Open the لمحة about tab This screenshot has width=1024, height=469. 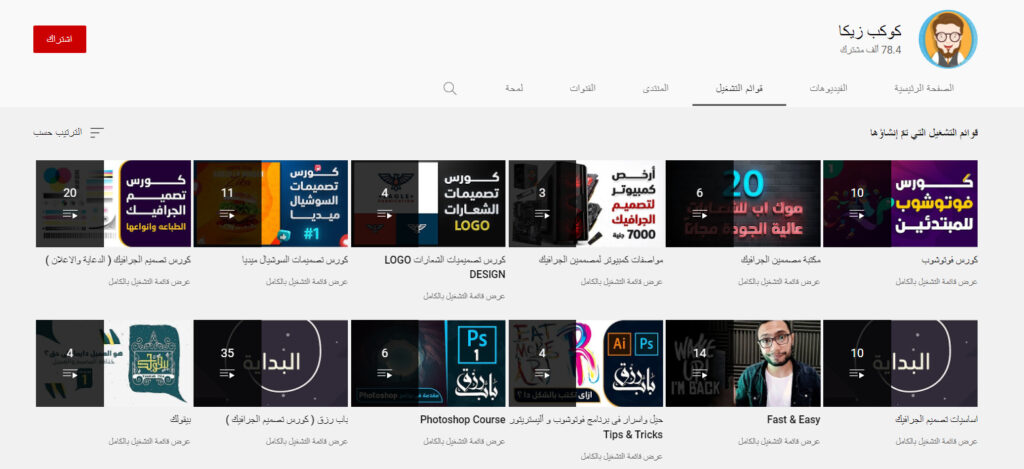tap(513, 88)
